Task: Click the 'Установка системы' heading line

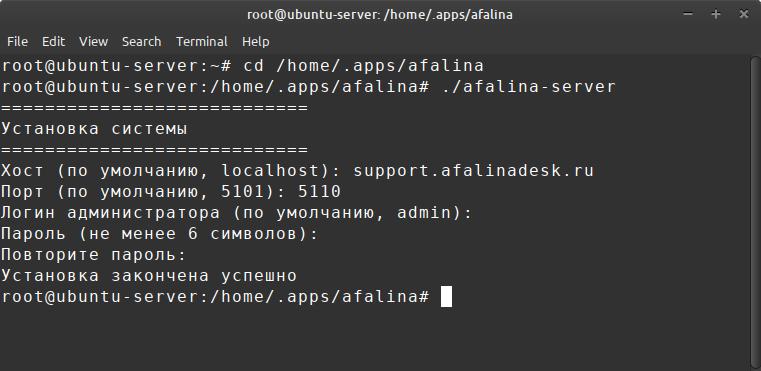Action: click(x=95, y=129)
